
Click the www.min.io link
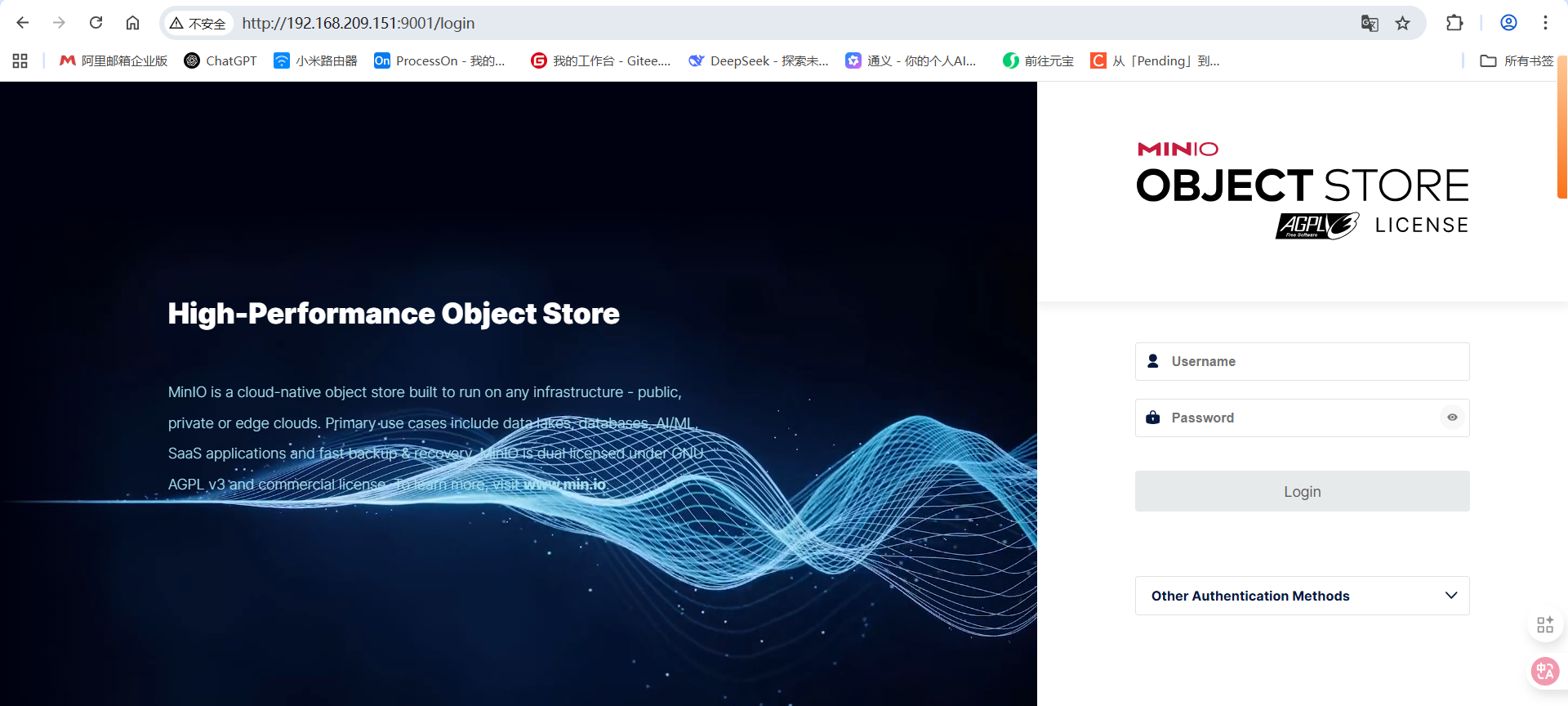coord(564,485)
